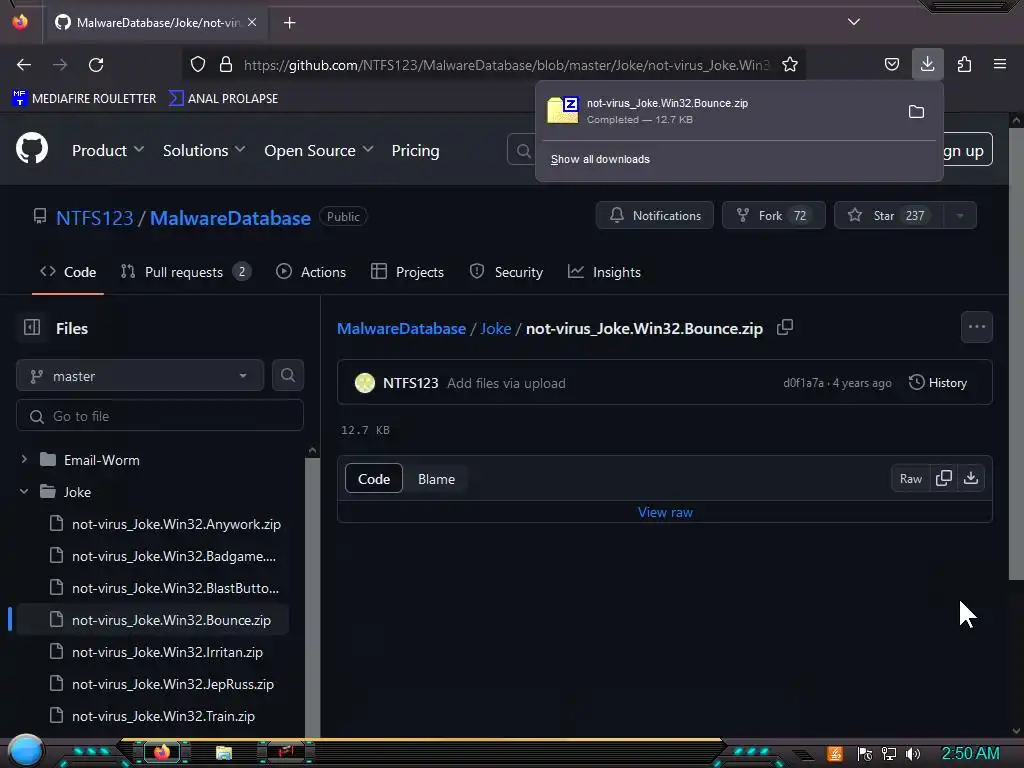Viewport: 1024px width, 768px height.
Task: Toggle the downloads toolbar icon
Action: [x=927, y=64]
